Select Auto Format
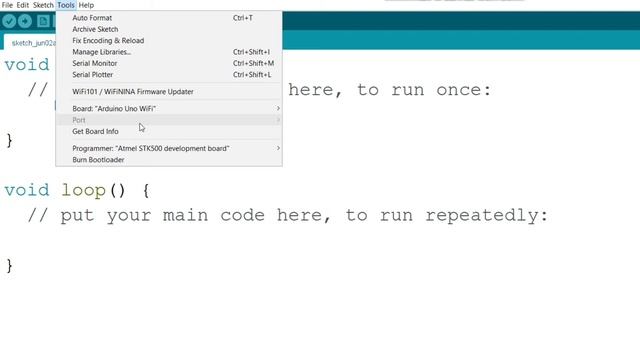This screenshot has width=640, height=360. point(169,18)
